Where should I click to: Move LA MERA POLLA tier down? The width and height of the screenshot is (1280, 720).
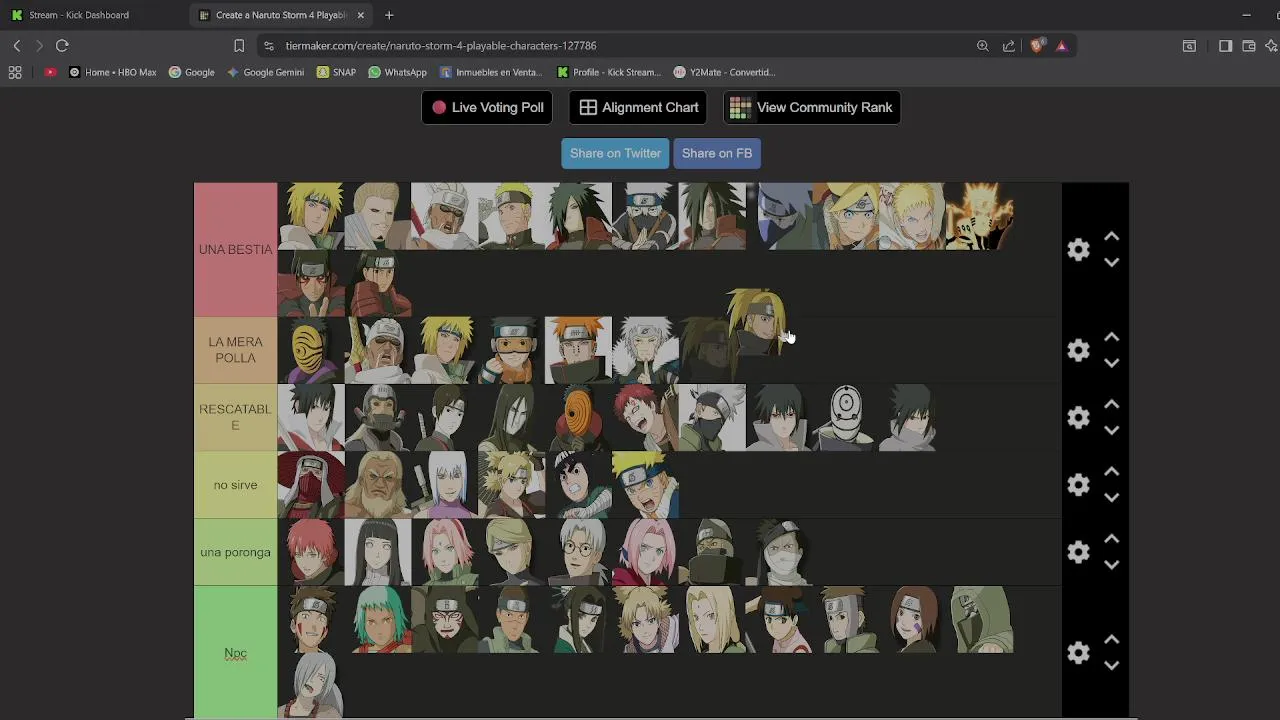click(x=1111, y=363)
